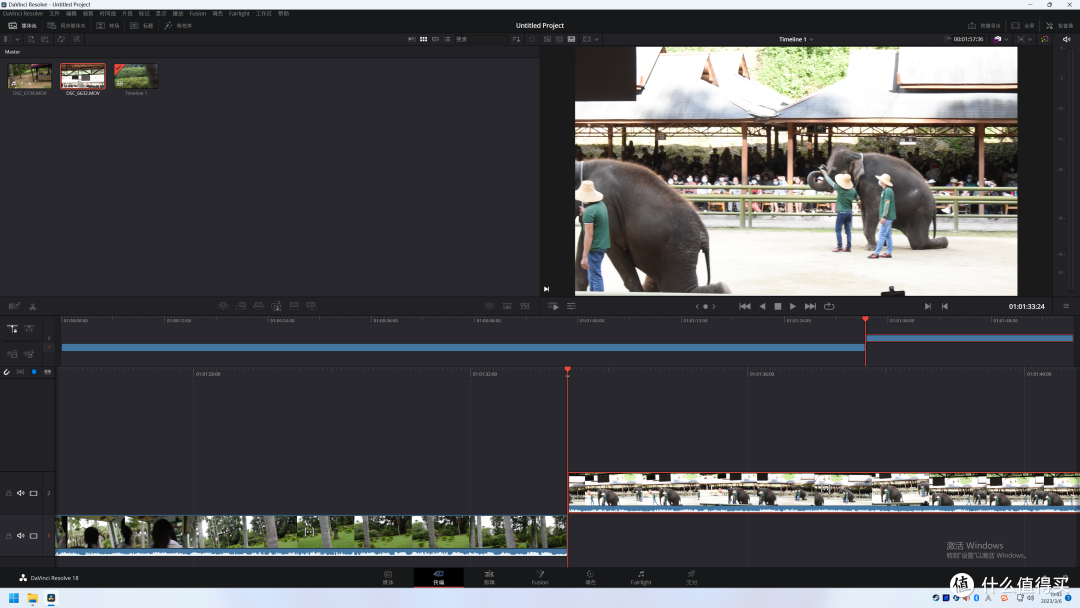Click the cut transition icon
Viewport: 1080px width, 608px height.
click(x=489, y=306)
